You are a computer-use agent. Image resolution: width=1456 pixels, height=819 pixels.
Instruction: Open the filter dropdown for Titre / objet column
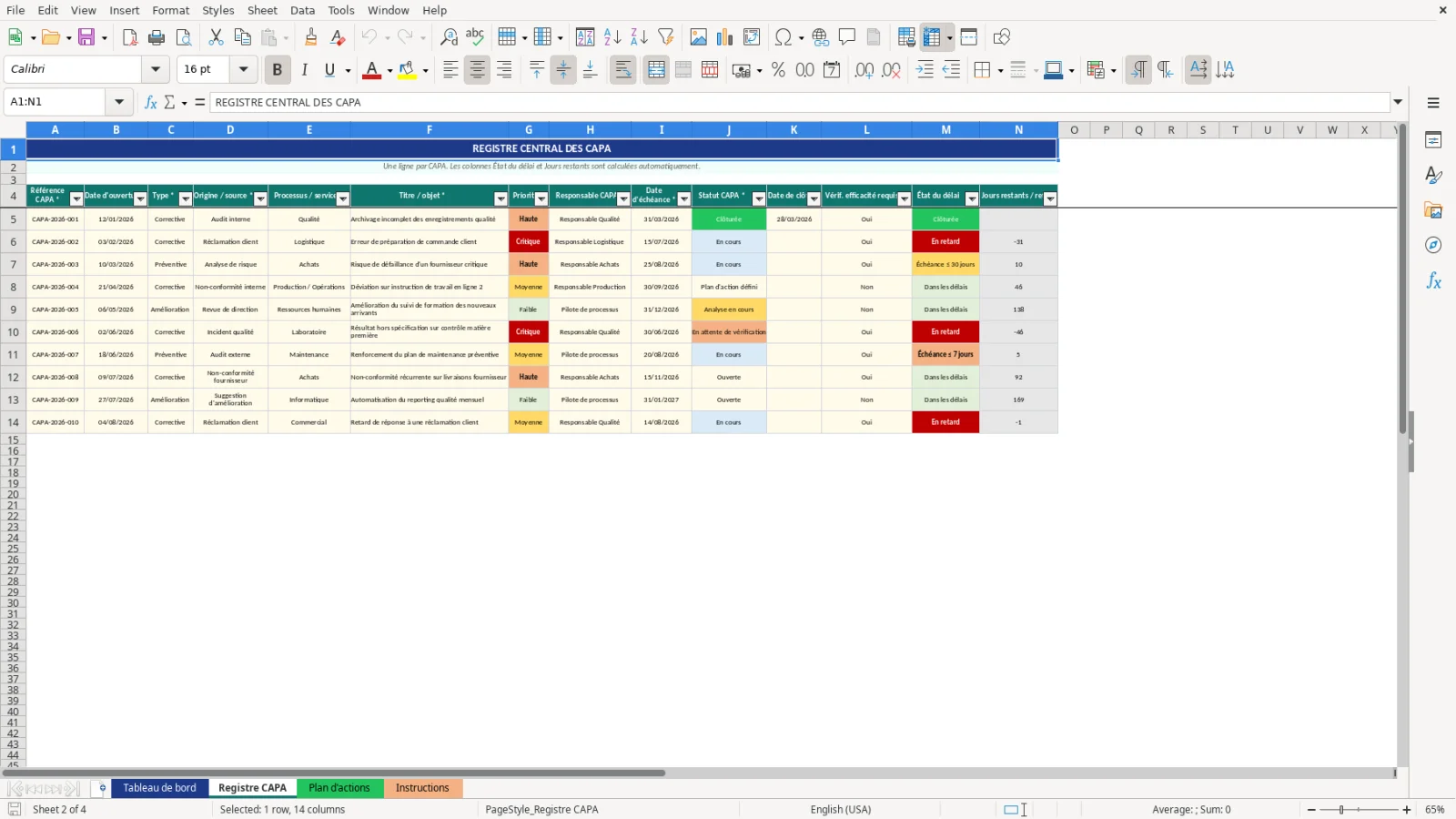(500, 199)
